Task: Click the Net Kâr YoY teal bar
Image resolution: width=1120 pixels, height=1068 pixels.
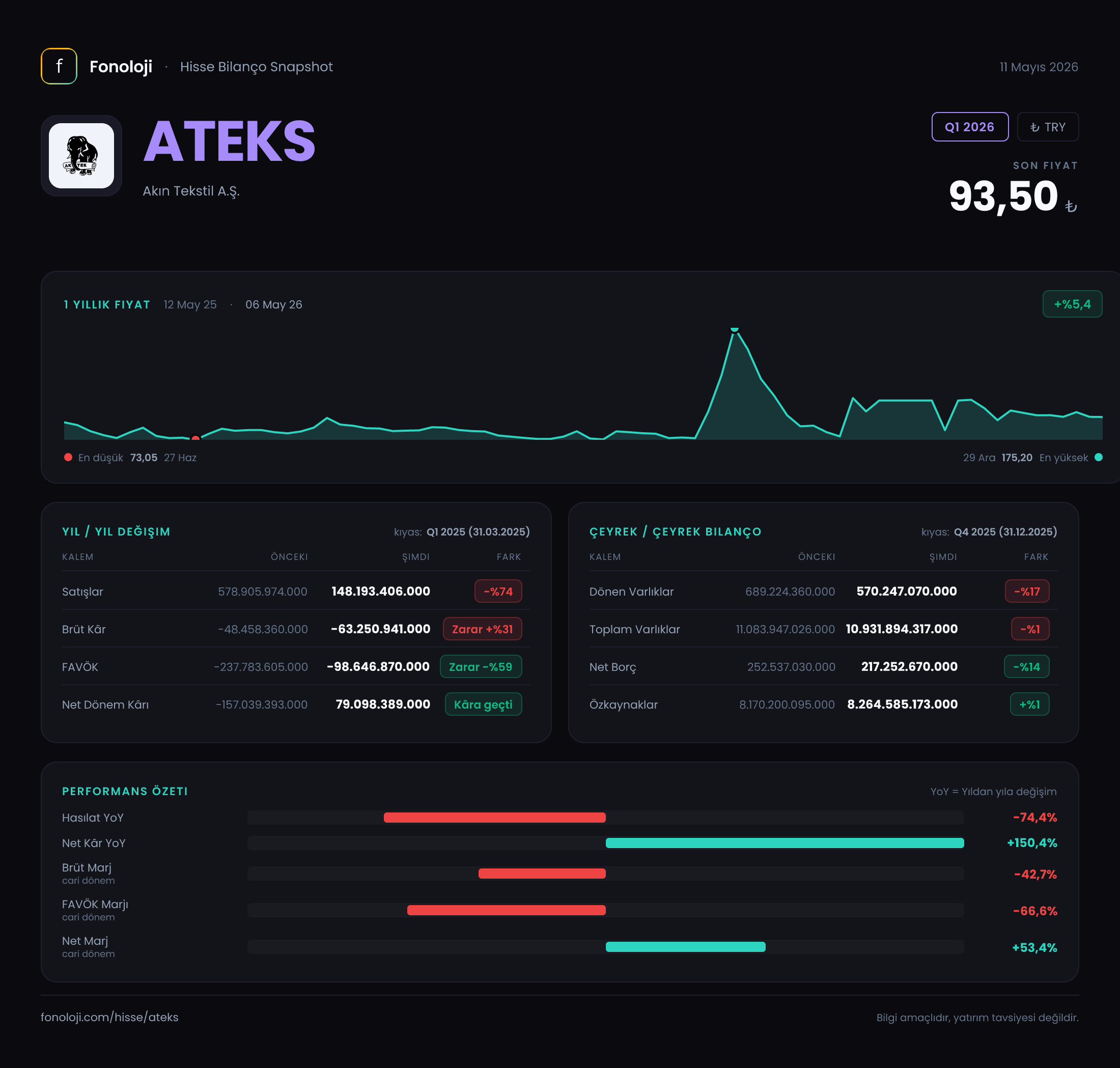Action: click(785, 842)
